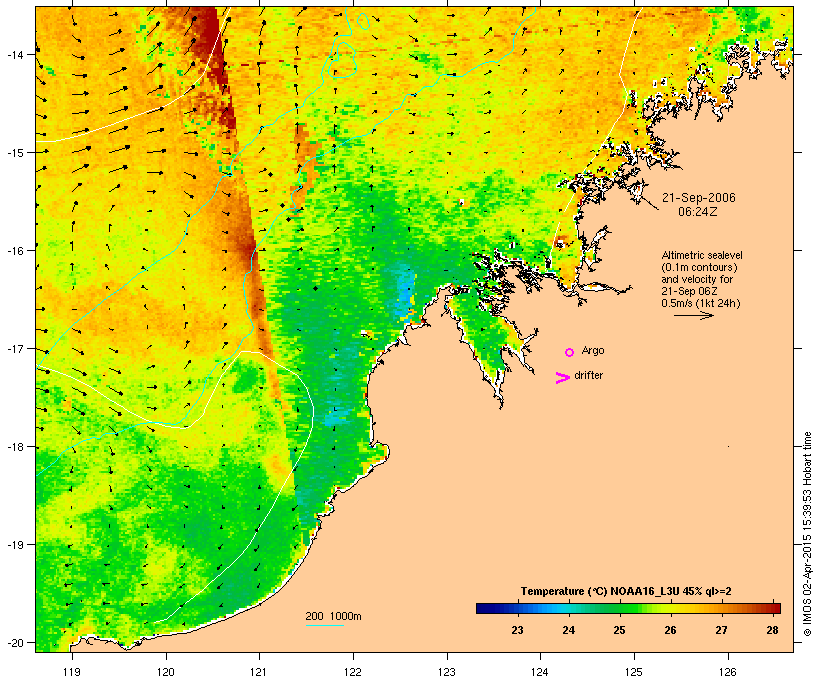Screen dimensions: 820x680
Task: Click the colorbar value 25
Action: click(619, 630)
